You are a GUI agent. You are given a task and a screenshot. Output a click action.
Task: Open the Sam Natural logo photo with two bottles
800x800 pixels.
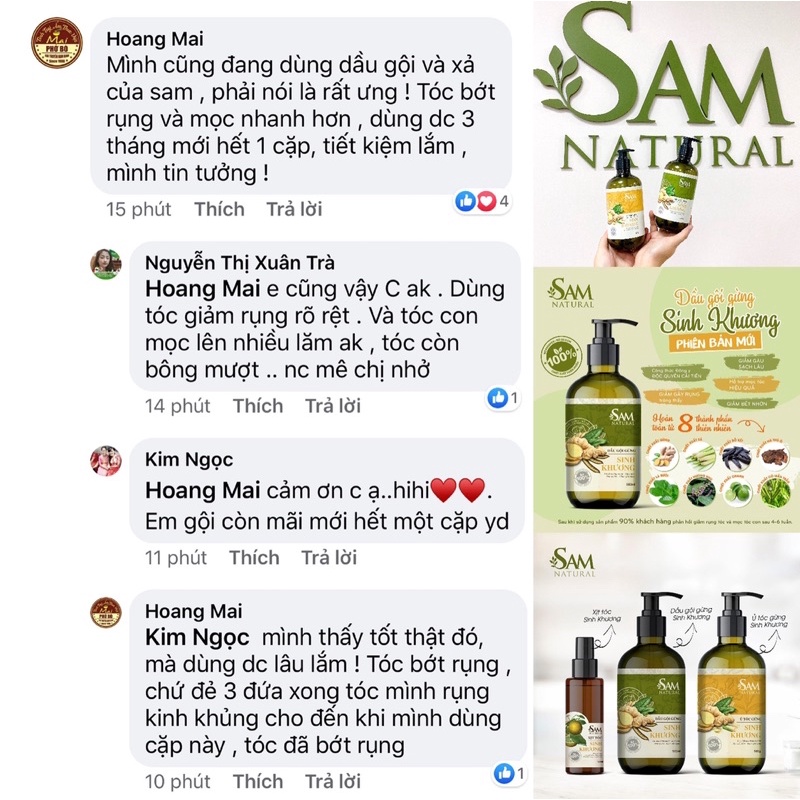point(666,133)
